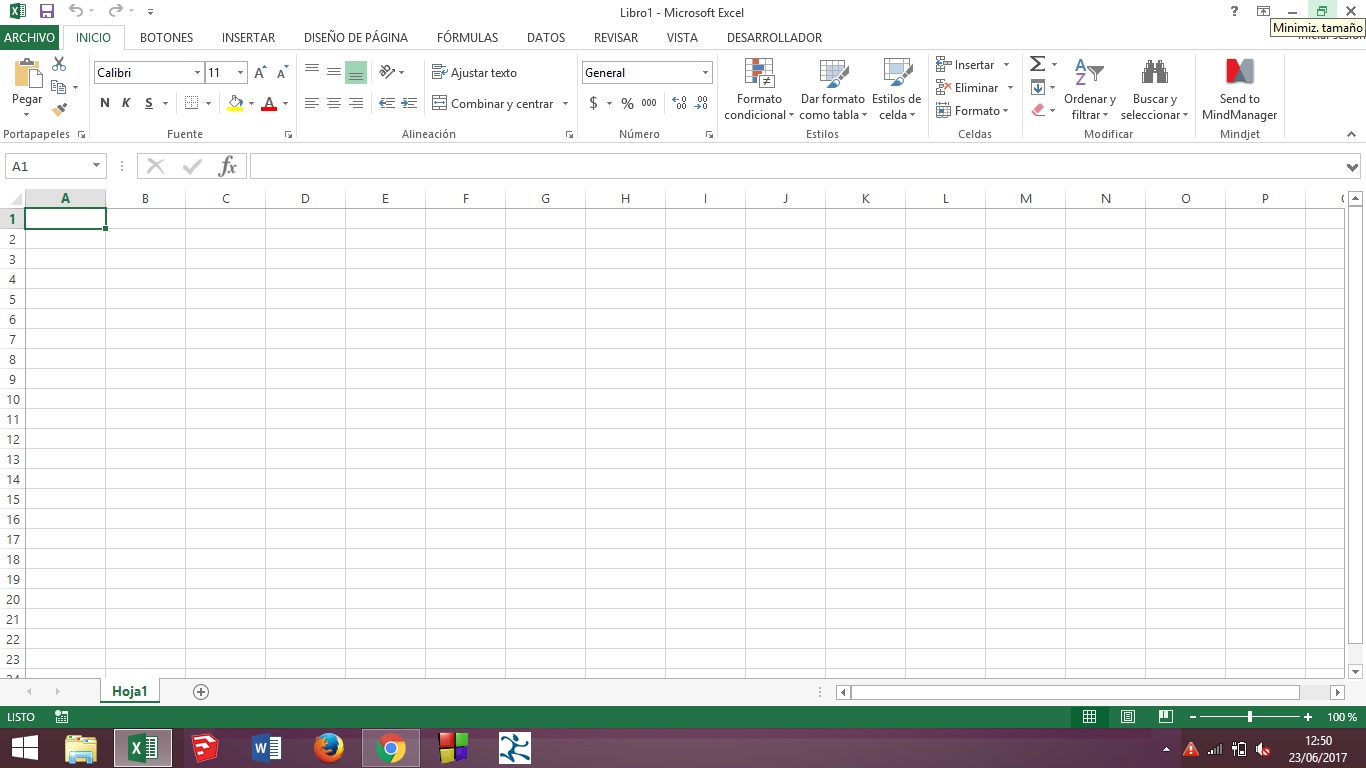Open the font color dropdown arrow
Image resolution: width=1366 pixels, height=768 pixels.
285,104
